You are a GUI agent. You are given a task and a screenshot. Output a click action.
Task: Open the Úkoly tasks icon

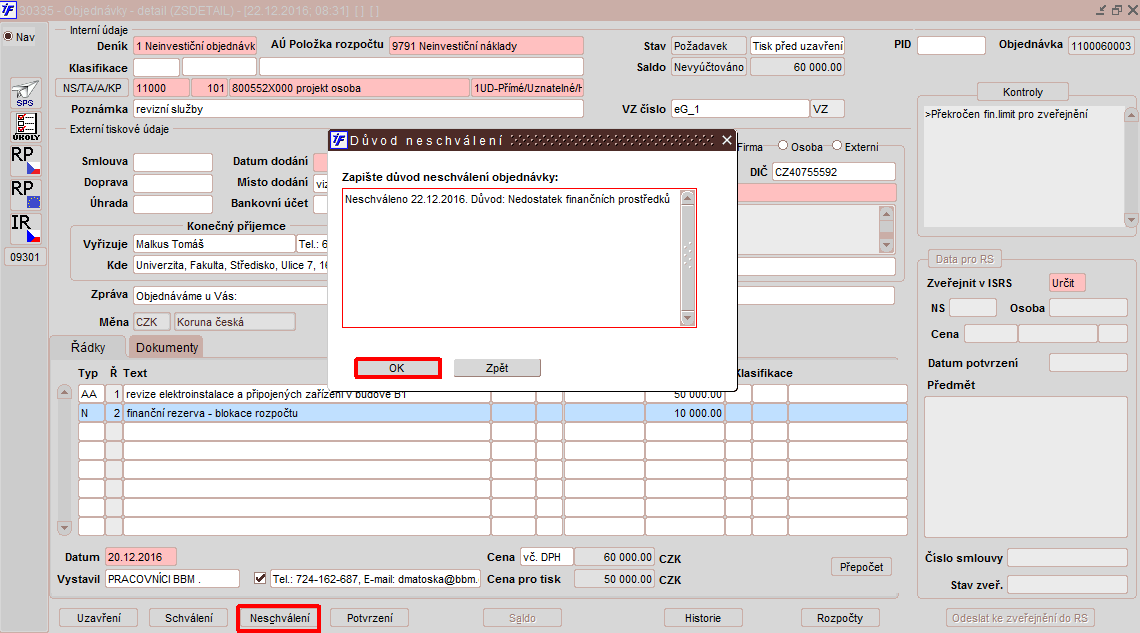pyautogui.click(x=25, y=126)
